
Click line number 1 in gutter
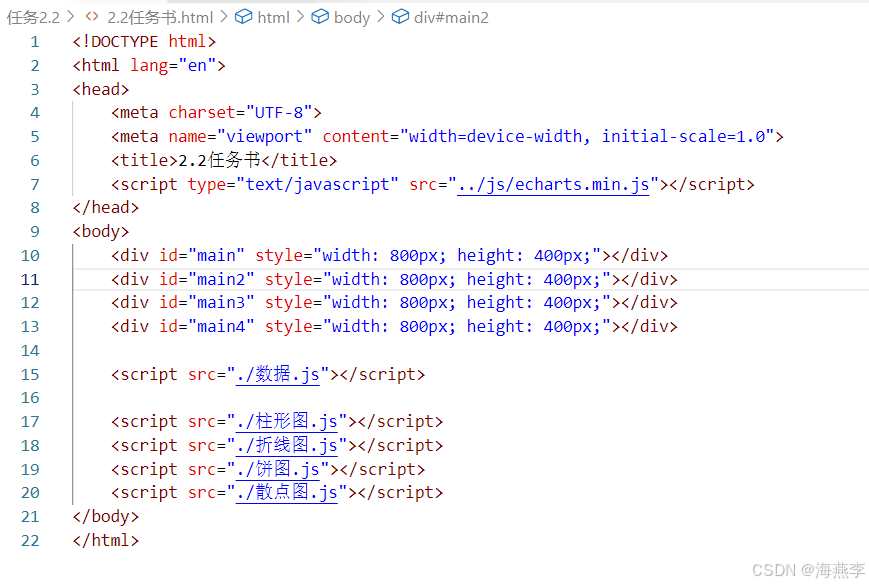[35, 42]
